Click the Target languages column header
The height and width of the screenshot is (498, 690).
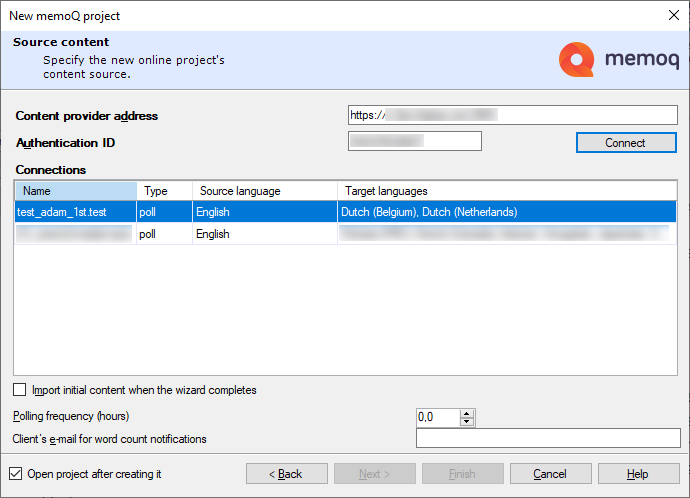point(505,191)
